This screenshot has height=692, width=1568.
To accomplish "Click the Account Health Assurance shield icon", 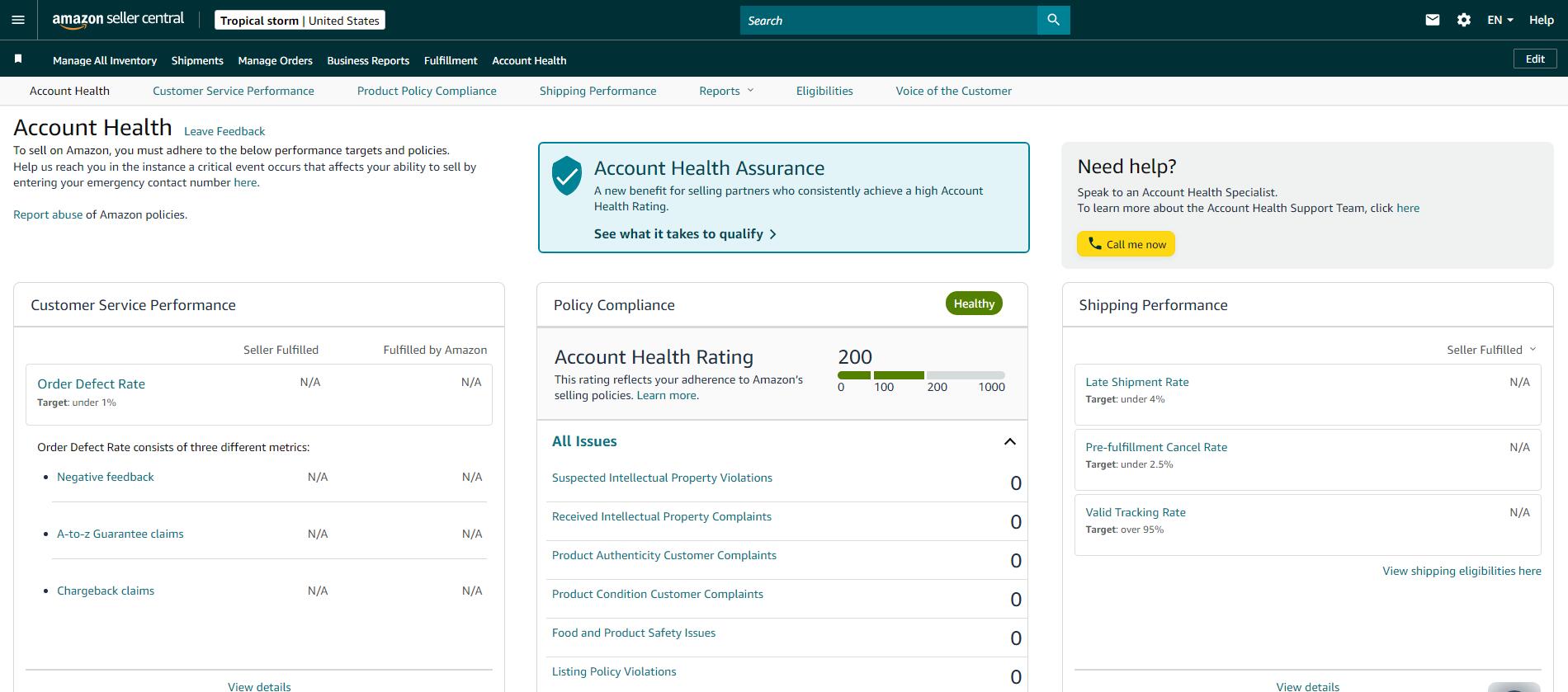I will [x=567, y=175].
